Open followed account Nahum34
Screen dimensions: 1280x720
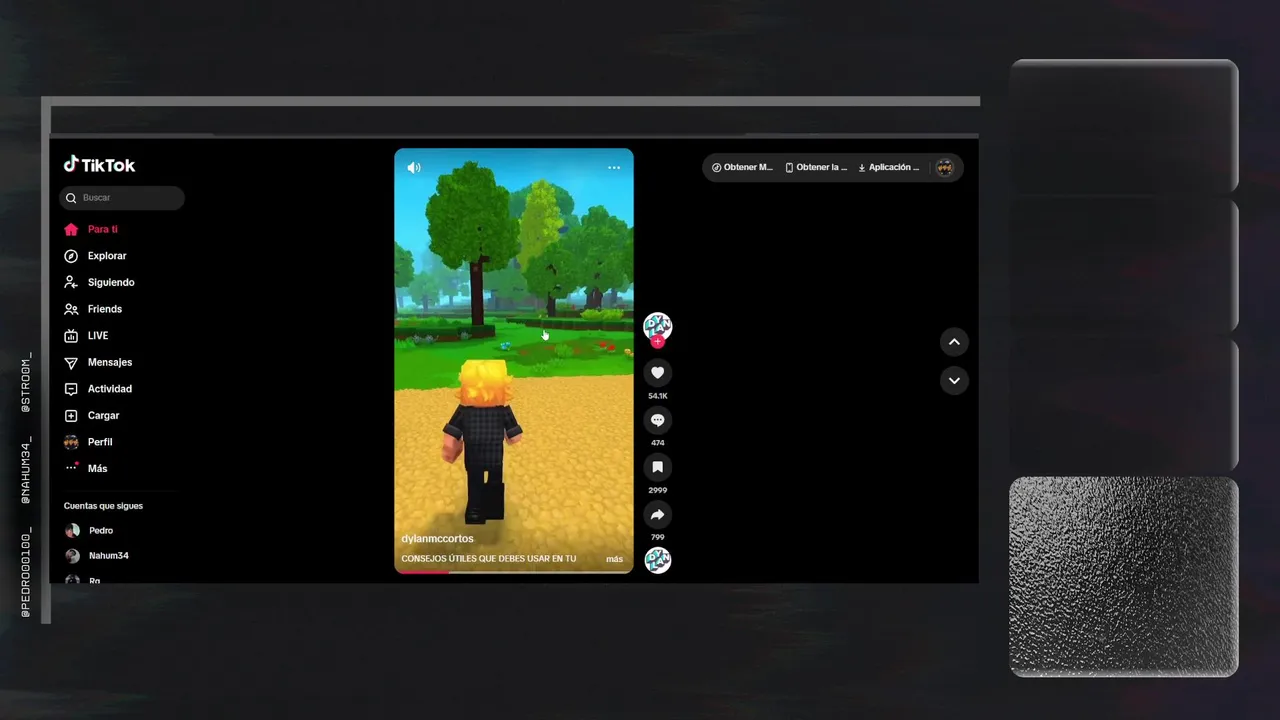(x=108, y=556)
